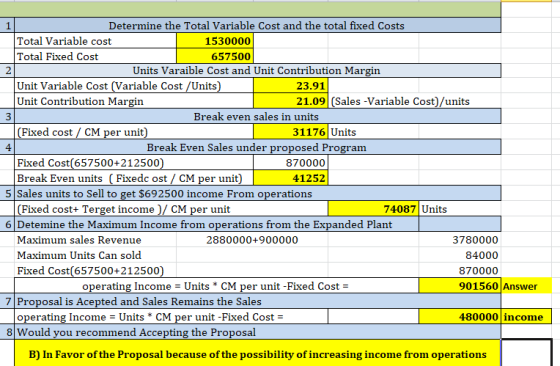The image size is (560, 366).
Task: Click the 'B) In Favor of the Proposal' answer cell
Action: 258,354
